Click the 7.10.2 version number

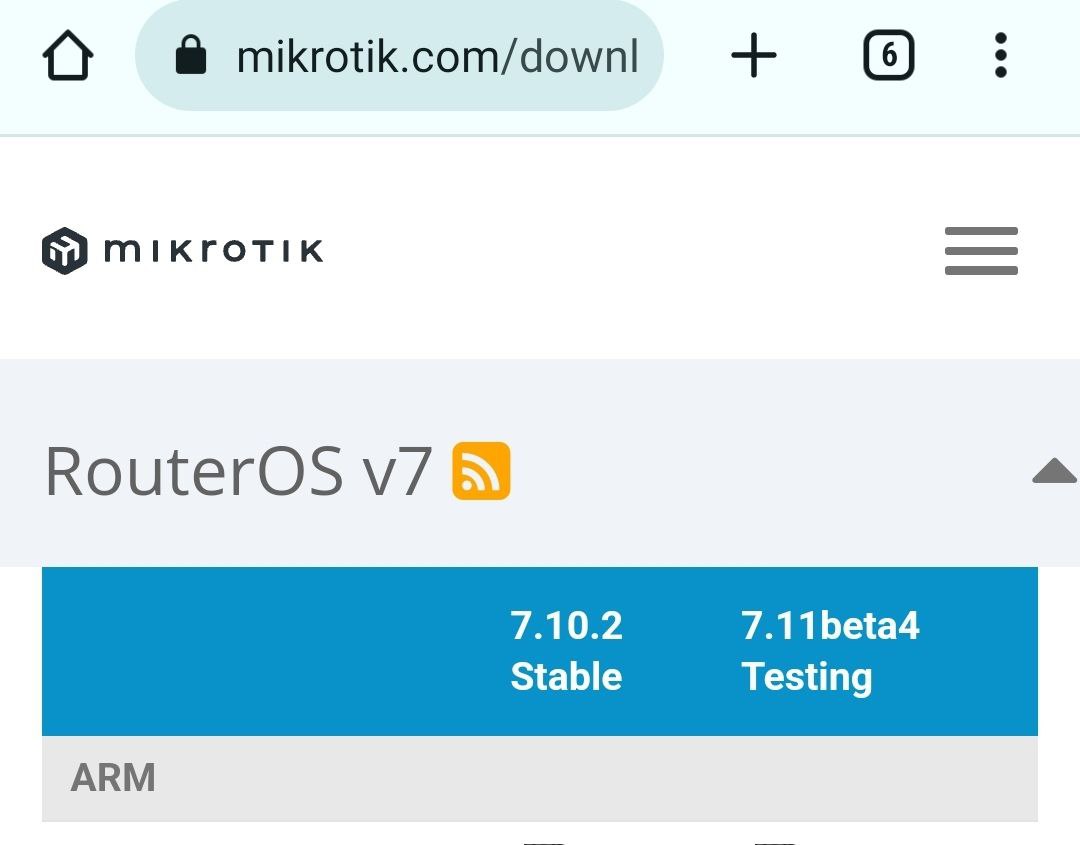[566, 626]
